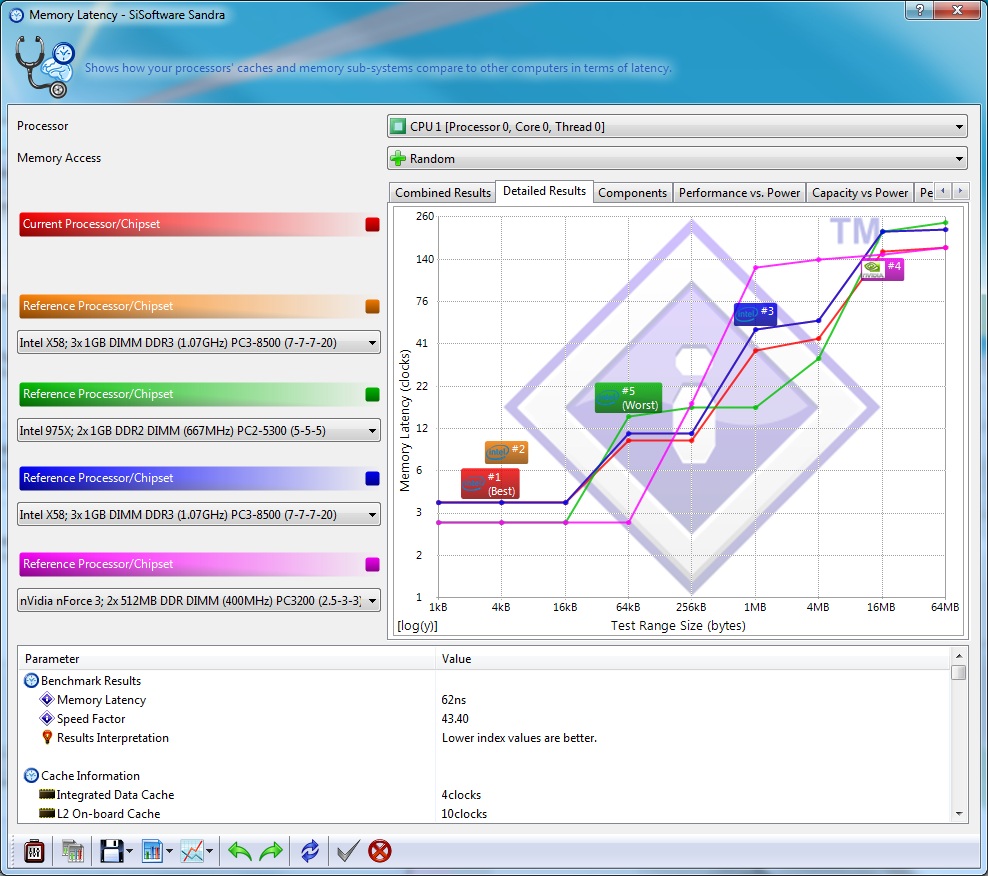Click the green back arrow

pos(239,851)
